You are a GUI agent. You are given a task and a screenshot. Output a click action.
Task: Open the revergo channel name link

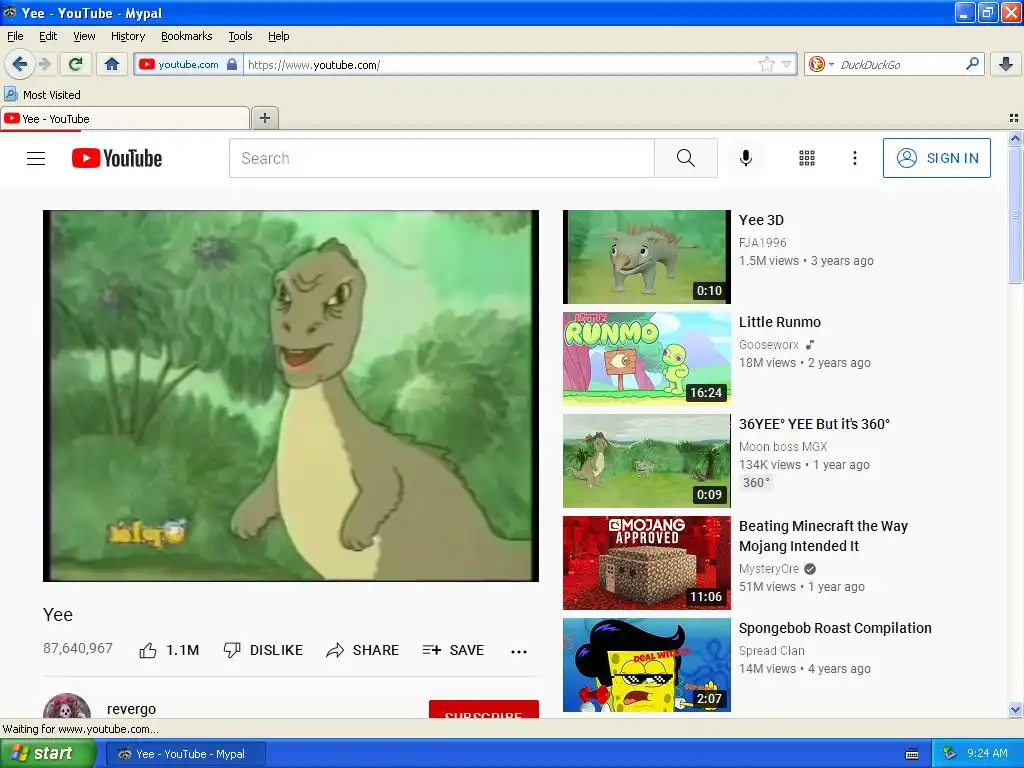point(131,709)
